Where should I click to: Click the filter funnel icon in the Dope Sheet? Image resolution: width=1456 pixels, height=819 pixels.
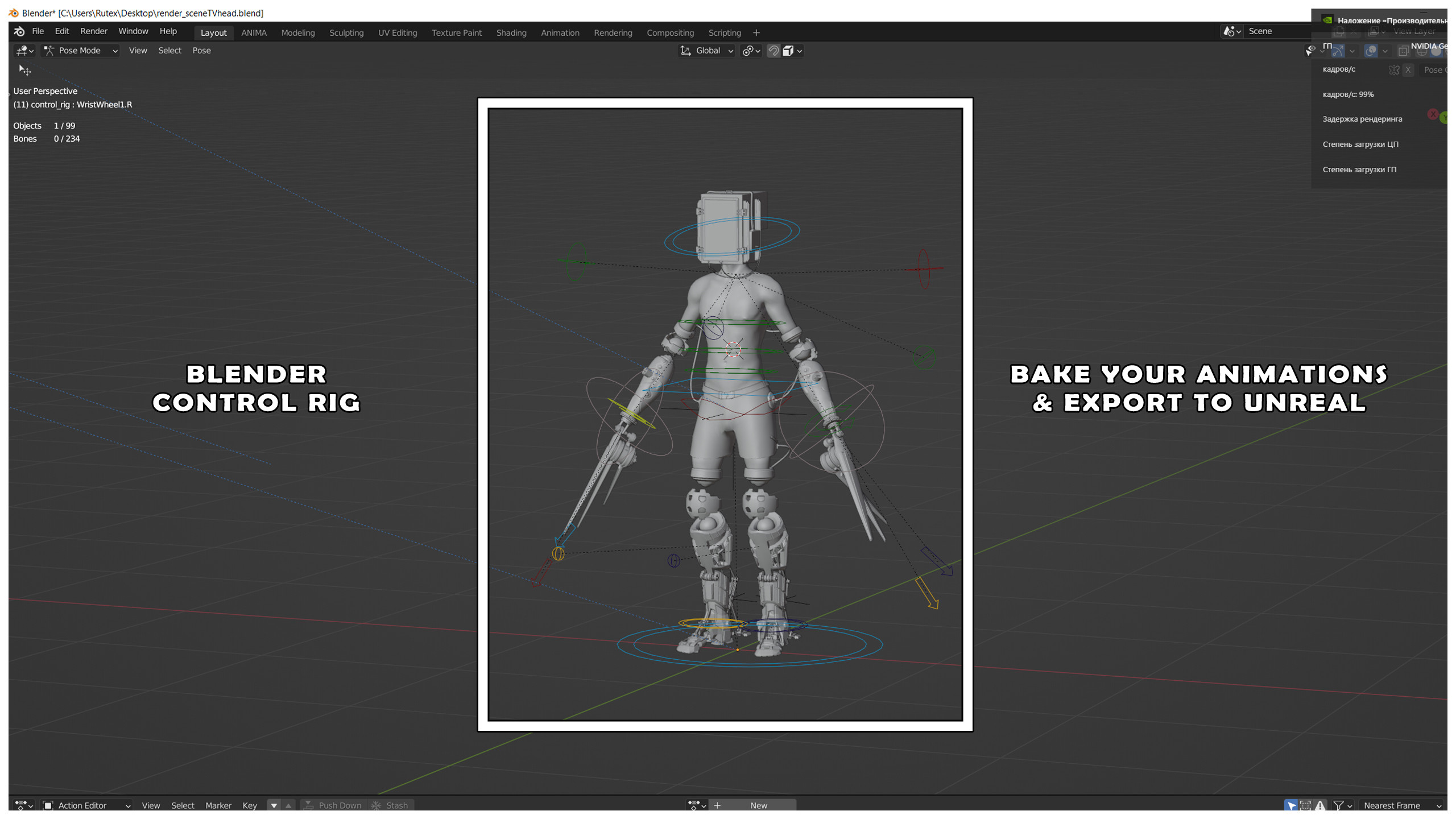[x=1339, y=805]
